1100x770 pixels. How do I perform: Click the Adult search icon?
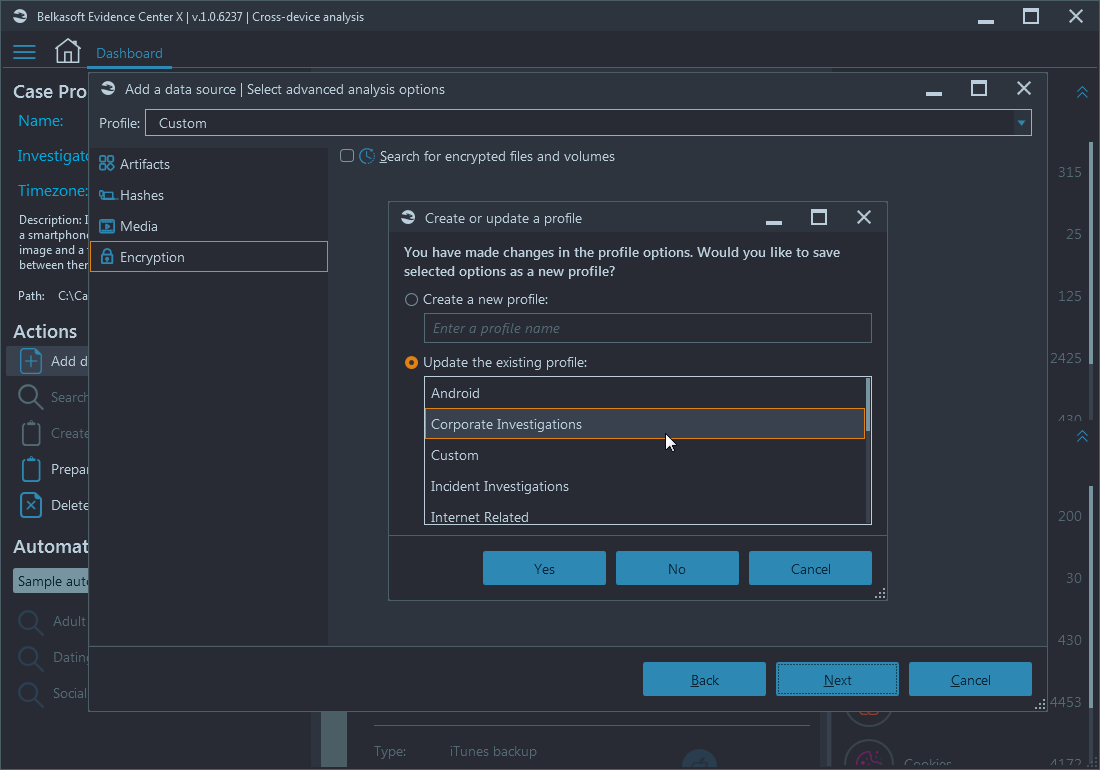(30, 621)
